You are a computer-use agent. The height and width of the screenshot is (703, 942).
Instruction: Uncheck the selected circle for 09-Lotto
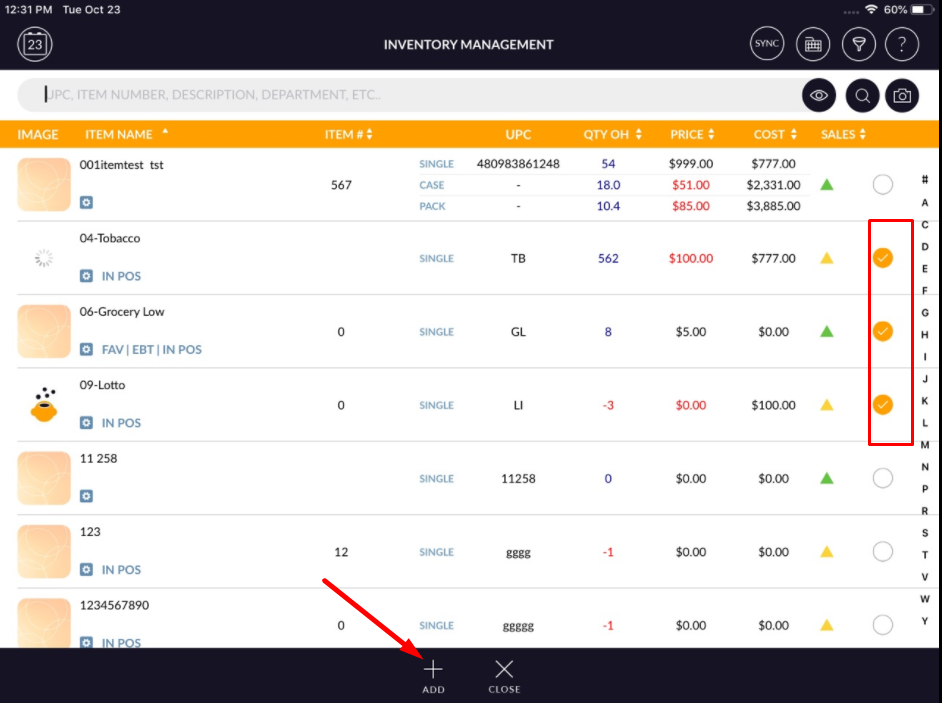click(x=883, y=405)
